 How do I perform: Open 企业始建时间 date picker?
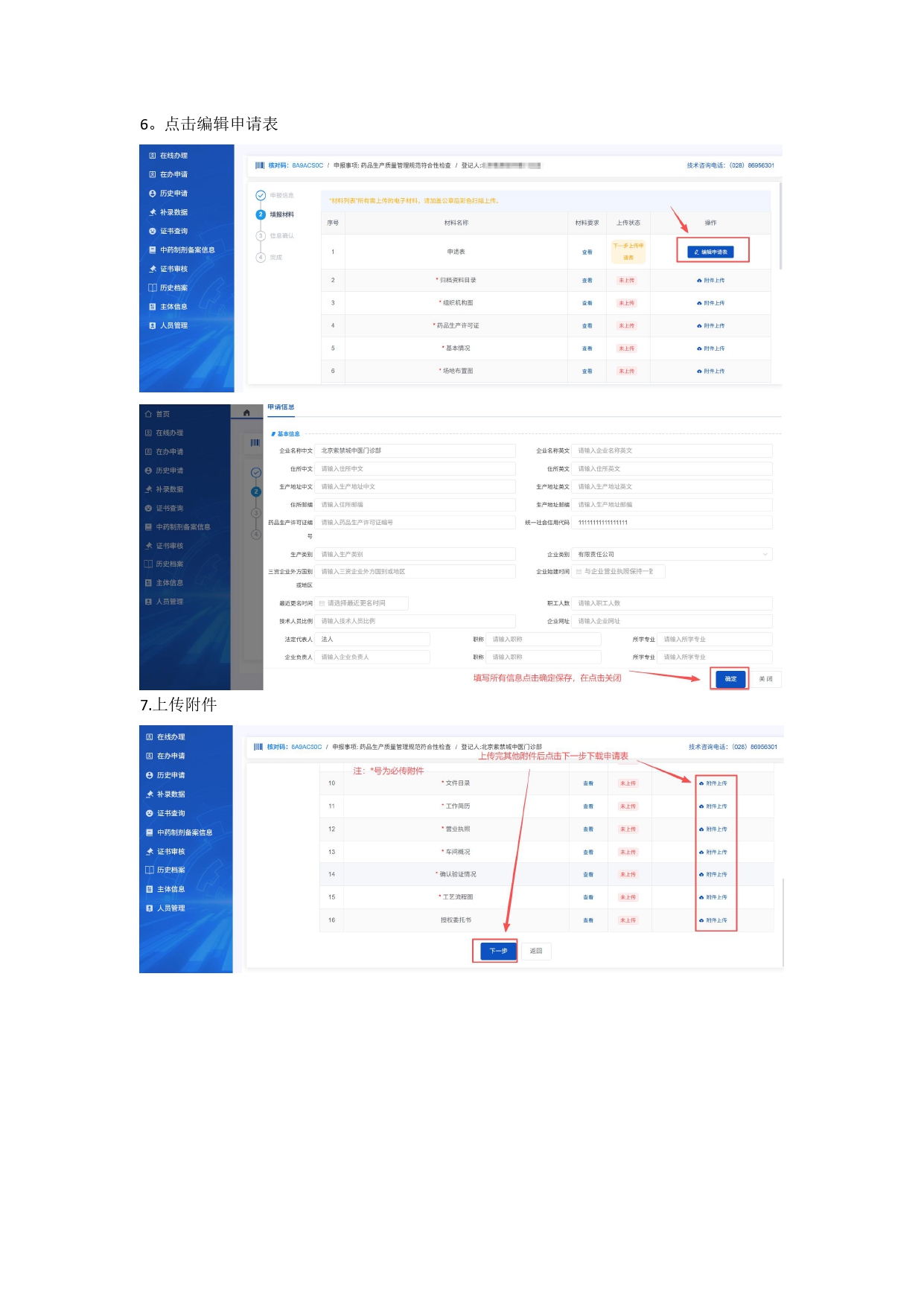619,572
